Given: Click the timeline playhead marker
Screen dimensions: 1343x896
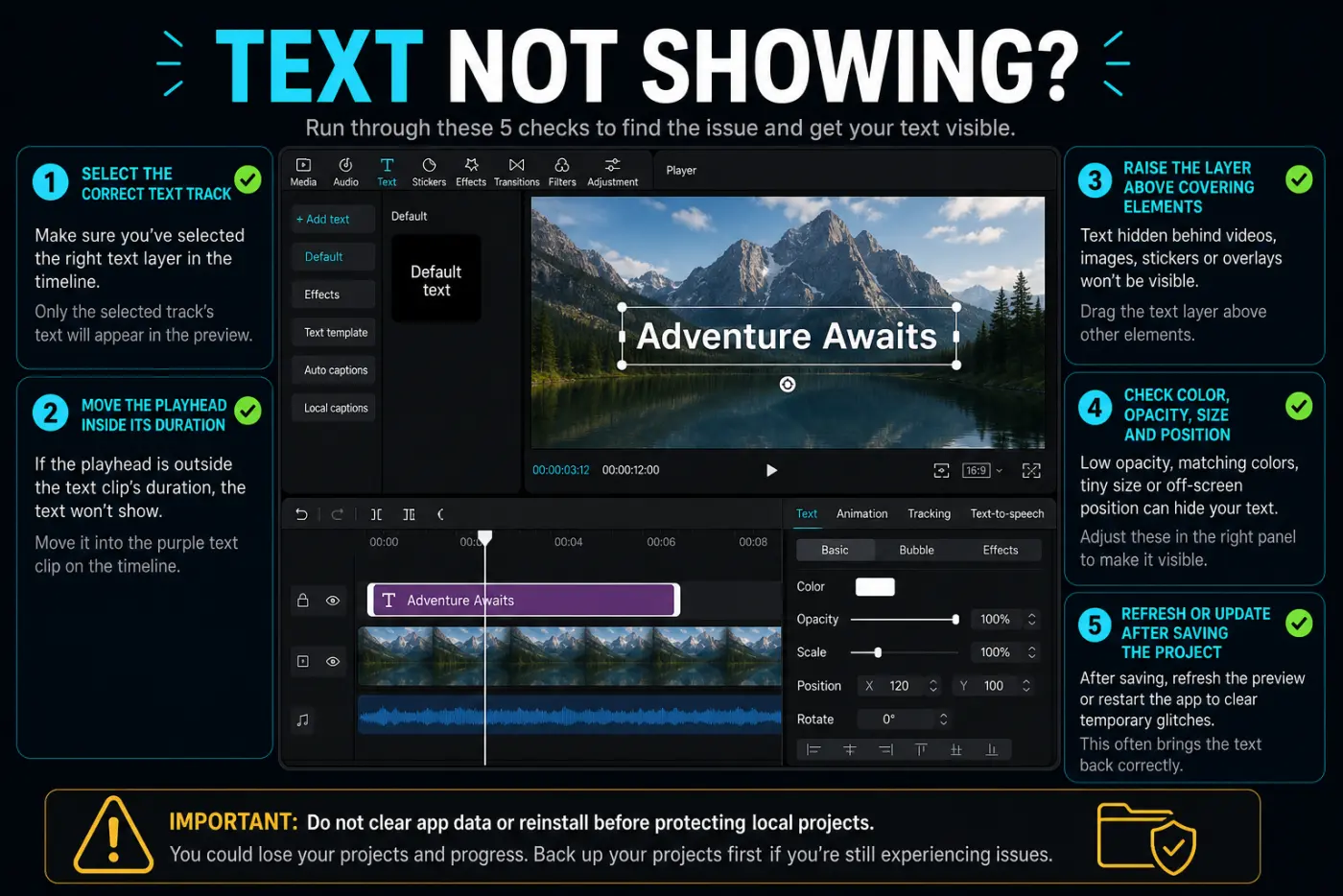Looking at the screenshot, I should pyautogui.click(x=485, y=537).
